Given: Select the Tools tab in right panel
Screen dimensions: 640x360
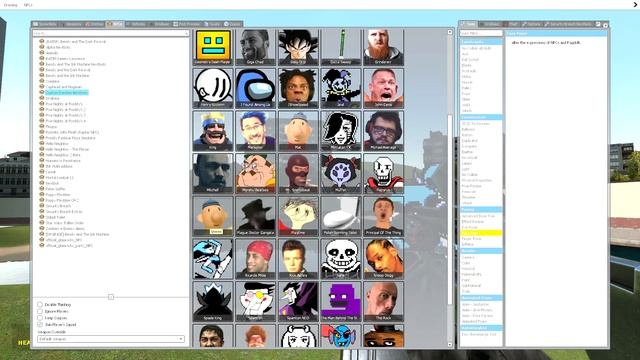Looking at the screenshot, I should [468, 24].
